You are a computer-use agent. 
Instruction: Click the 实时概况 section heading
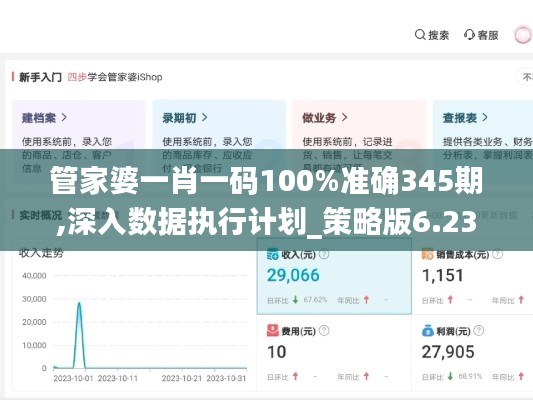click(40, 215)
